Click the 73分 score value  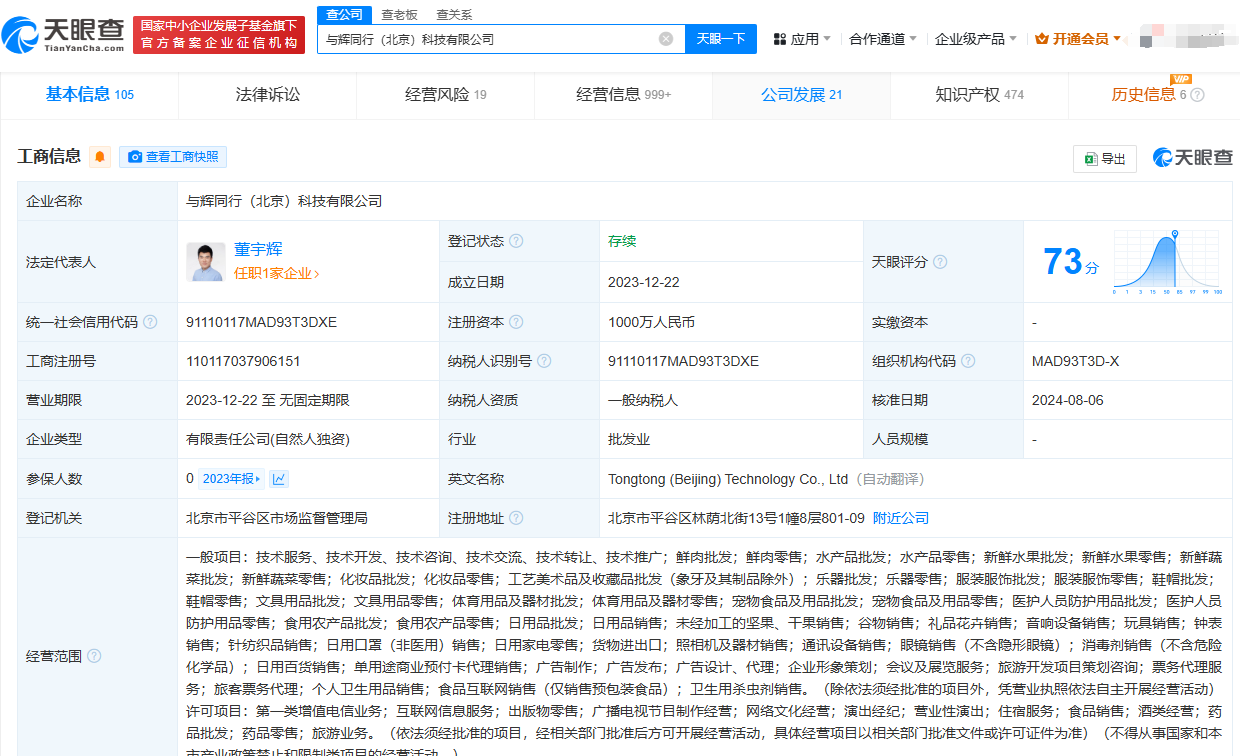(x=1071, y=262)
